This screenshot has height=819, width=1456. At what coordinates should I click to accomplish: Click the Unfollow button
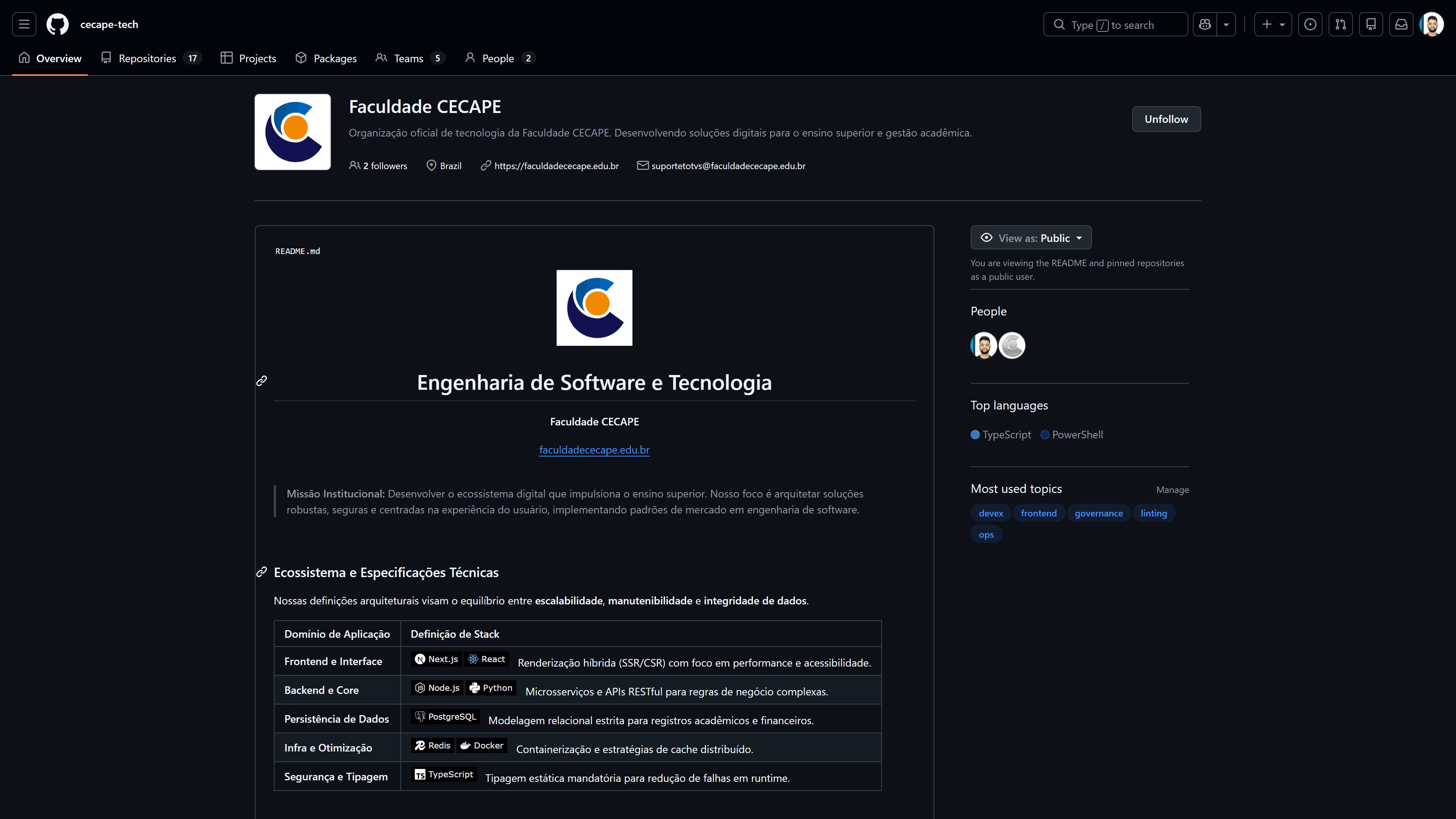1166,119
